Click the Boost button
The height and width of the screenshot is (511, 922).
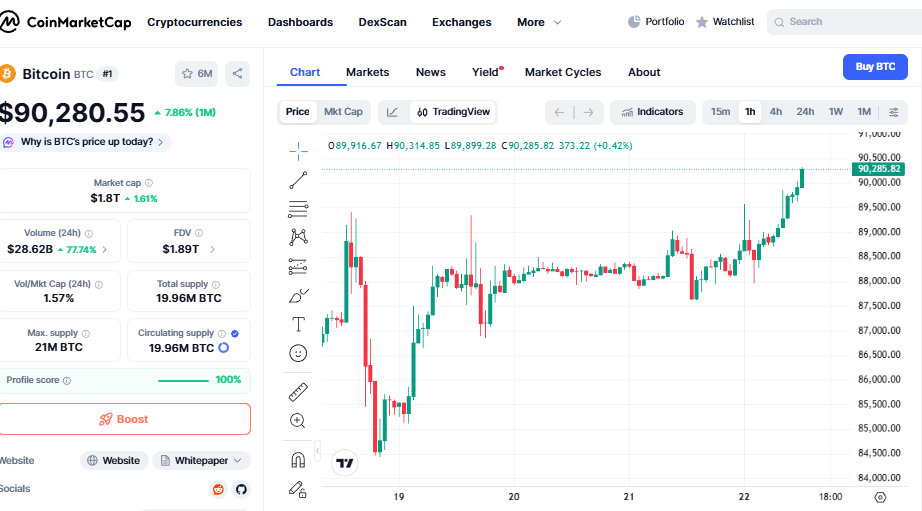(125, 419)
